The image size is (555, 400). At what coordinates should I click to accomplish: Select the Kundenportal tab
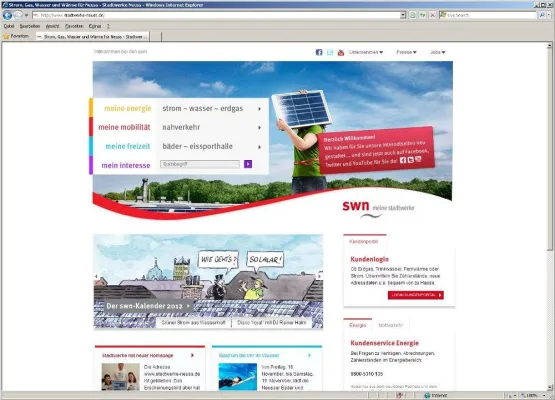tap(364, 241)
